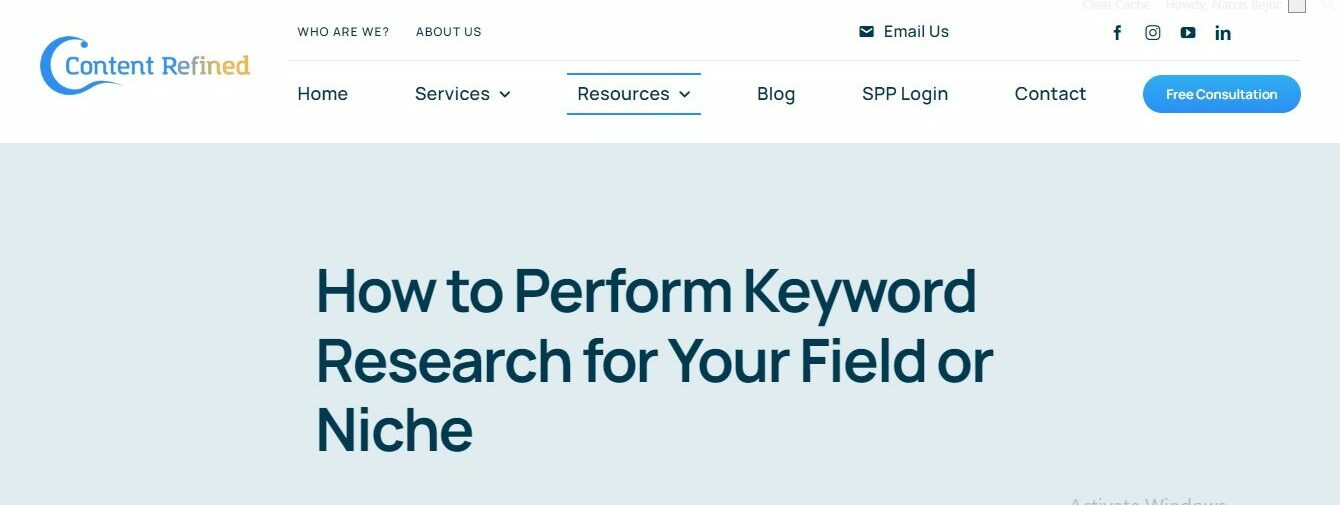Open the Facebook social icon
The image size is (1340, 505).
tap(1118, 33)
